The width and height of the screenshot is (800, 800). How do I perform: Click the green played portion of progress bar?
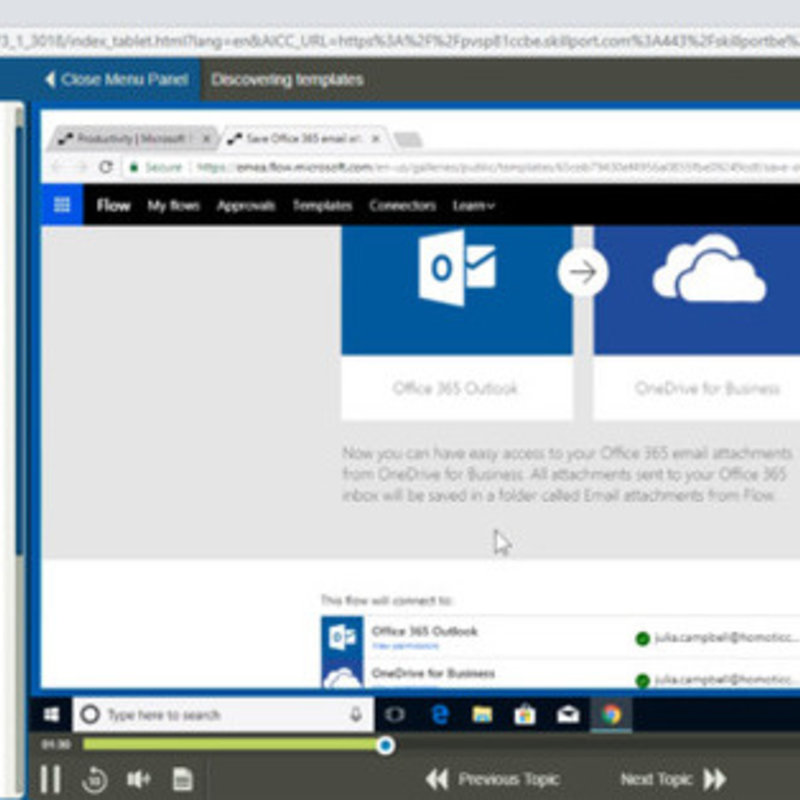pos(230,744)
